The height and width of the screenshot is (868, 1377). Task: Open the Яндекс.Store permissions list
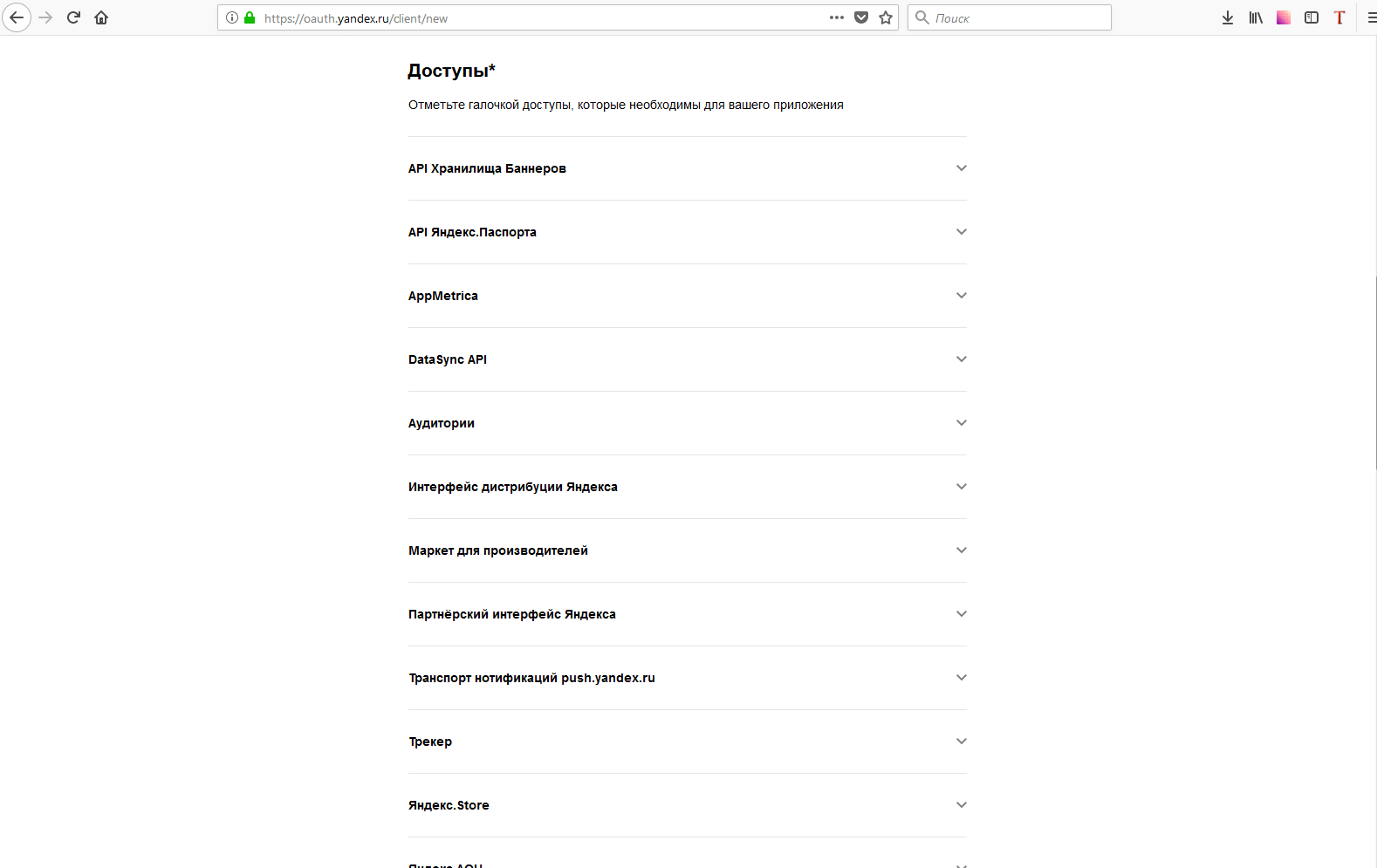(688, 805)
